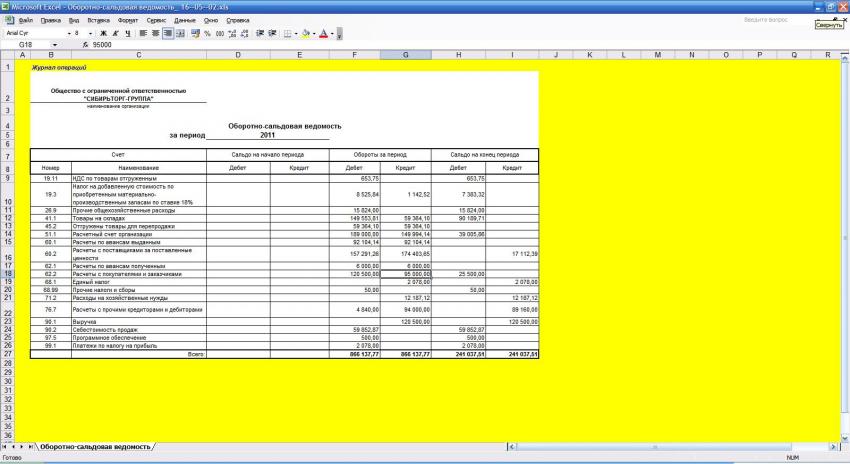Image resolution: width=850 pixels, height=464 pixels.
Task: Select column K header
Action: point(589,55)
